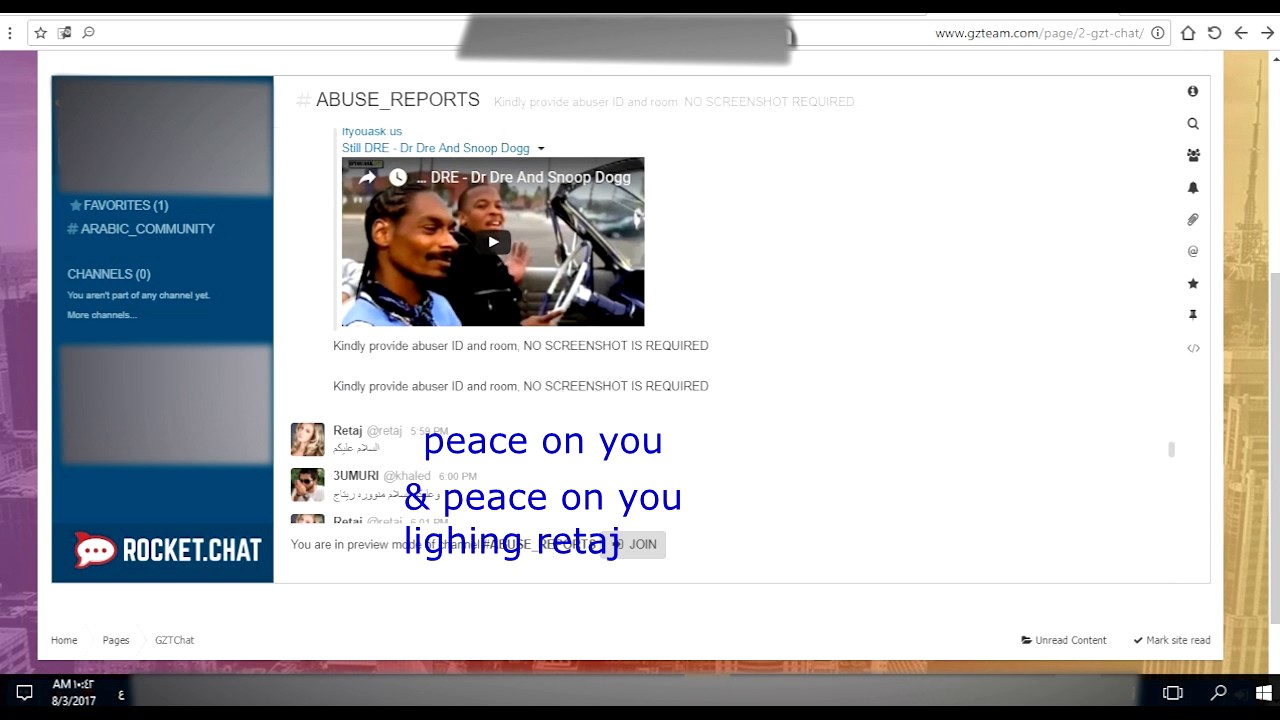The width and height of the screenshot is (1280, 720).
Task: Click Mark site read
Action: 1172,640
